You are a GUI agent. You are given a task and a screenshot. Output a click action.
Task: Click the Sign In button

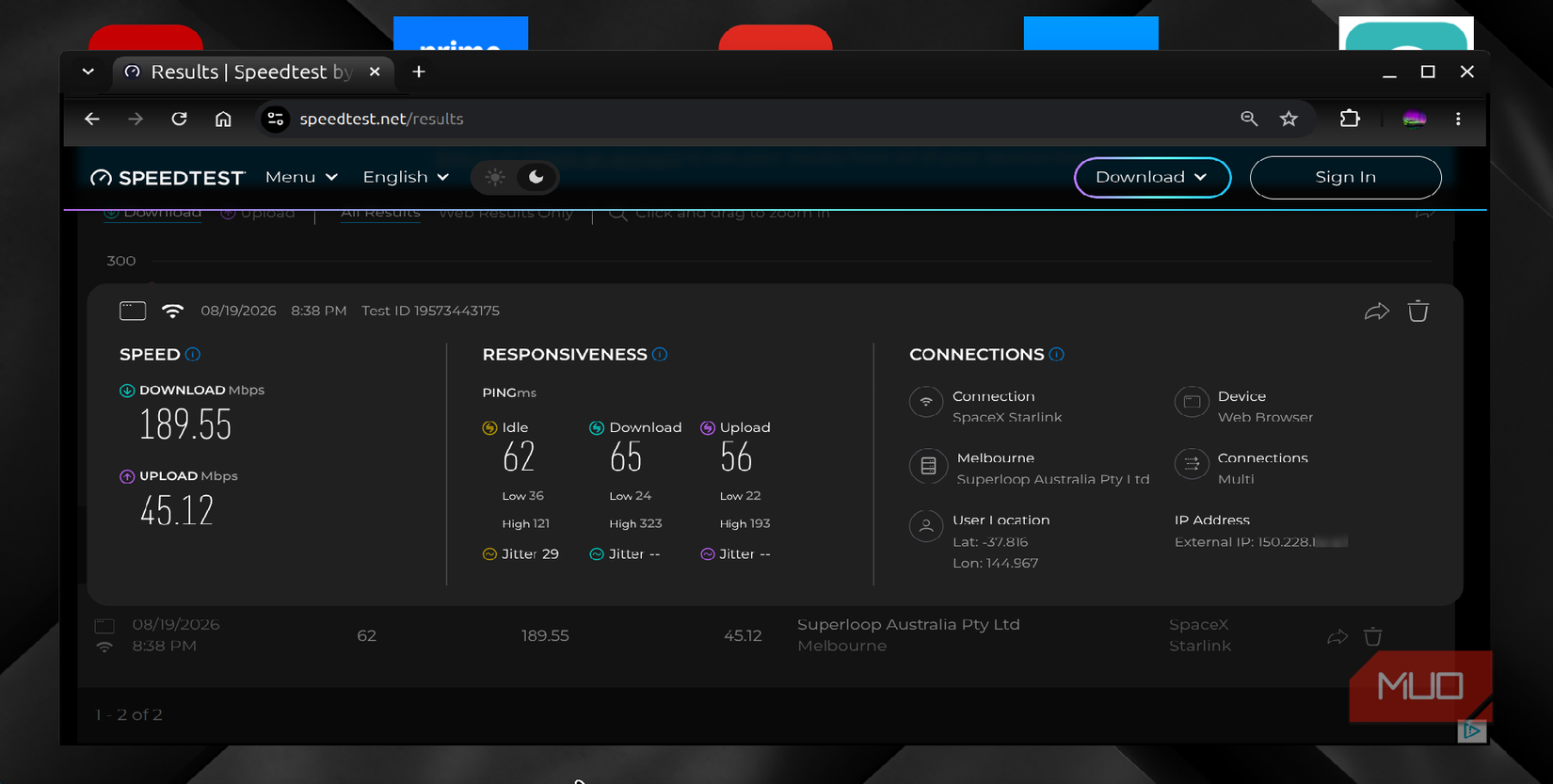(1345, 177)
